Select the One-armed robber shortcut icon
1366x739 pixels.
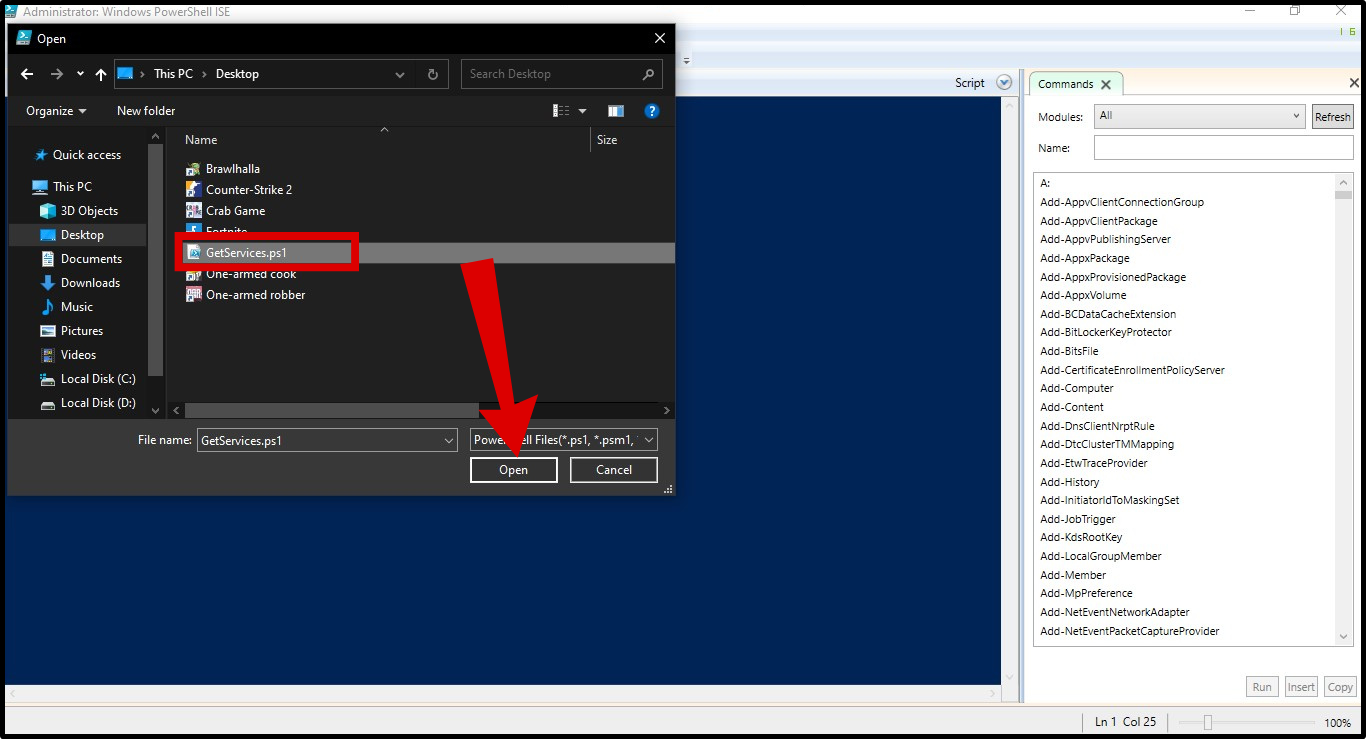[x=194, y=295]
